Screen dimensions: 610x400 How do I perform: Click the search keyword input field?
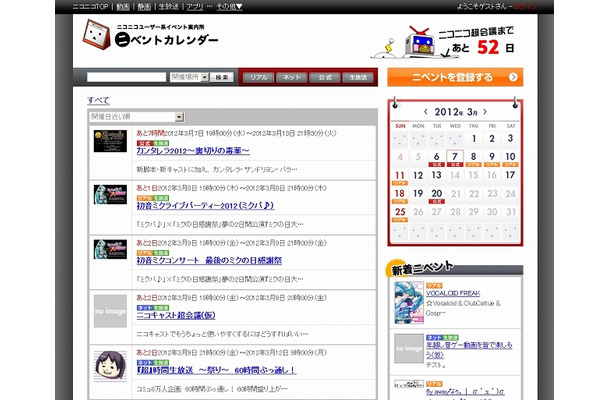126,77
